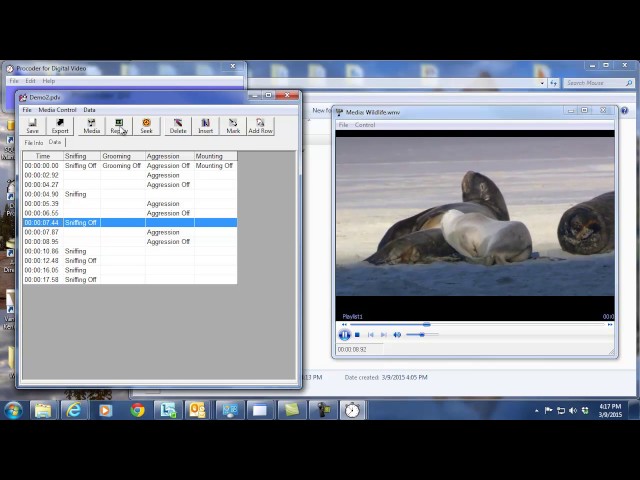Switch to the Data tab

click(55, 142)
